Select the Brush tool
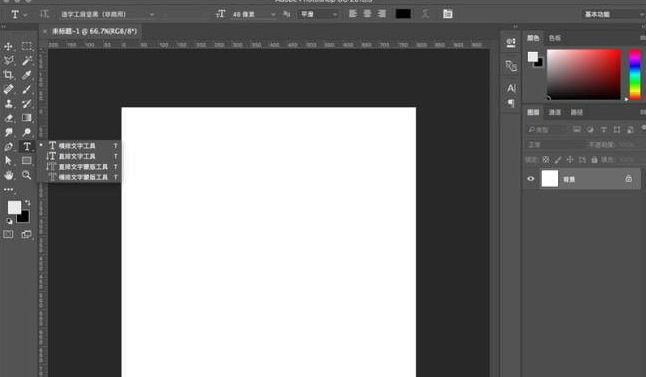The width and height of the screenshot is (646, 377). [27, 89]
